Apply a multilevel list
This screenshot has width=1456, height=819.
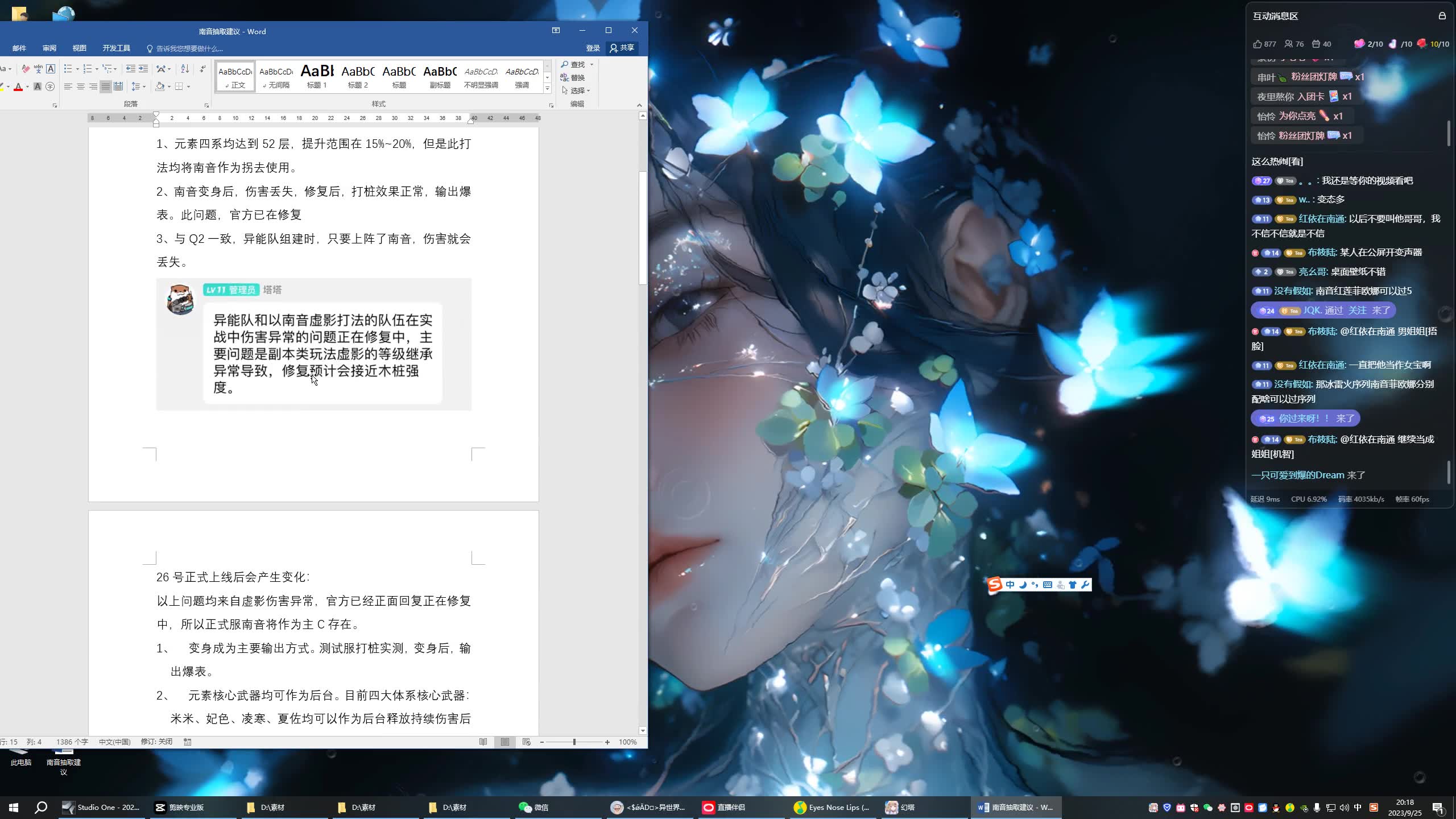[107, 69]
